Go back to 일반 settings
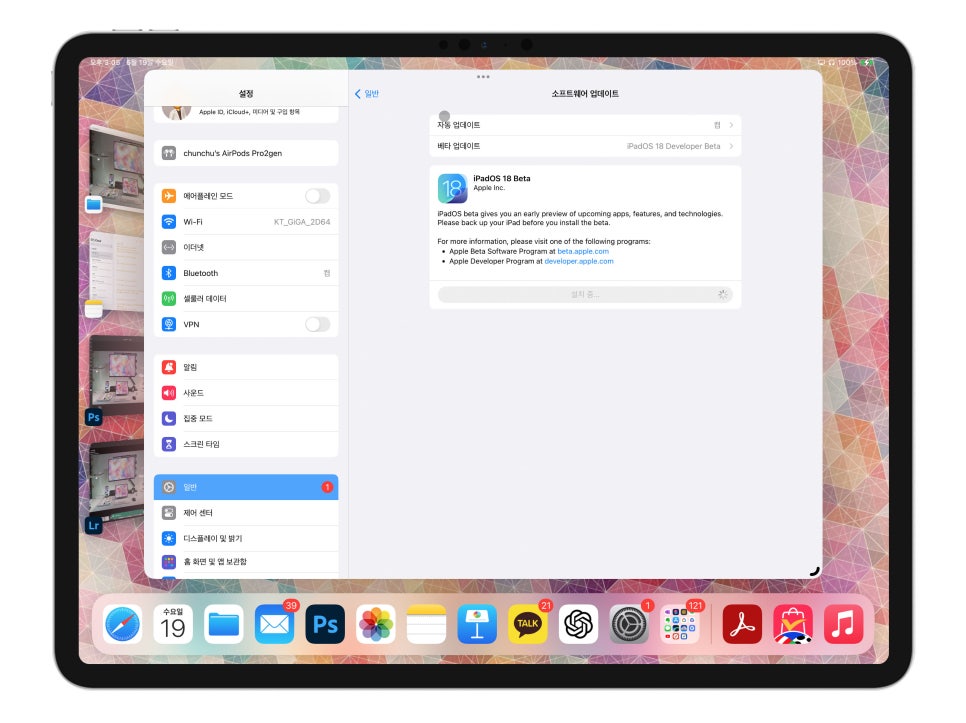 [367, 94]
